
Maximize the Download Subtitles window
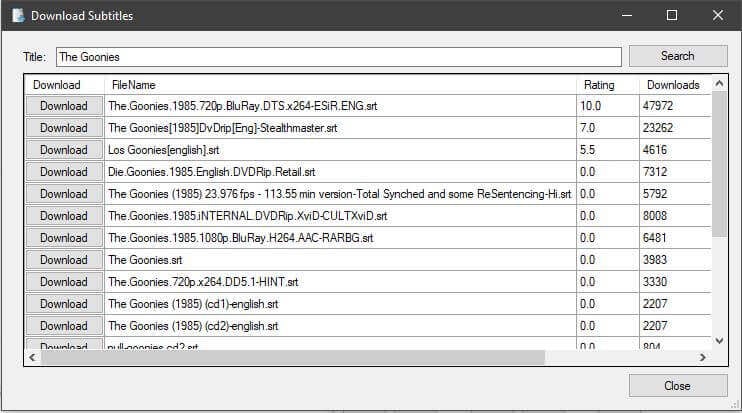click(x=671, y=15)
